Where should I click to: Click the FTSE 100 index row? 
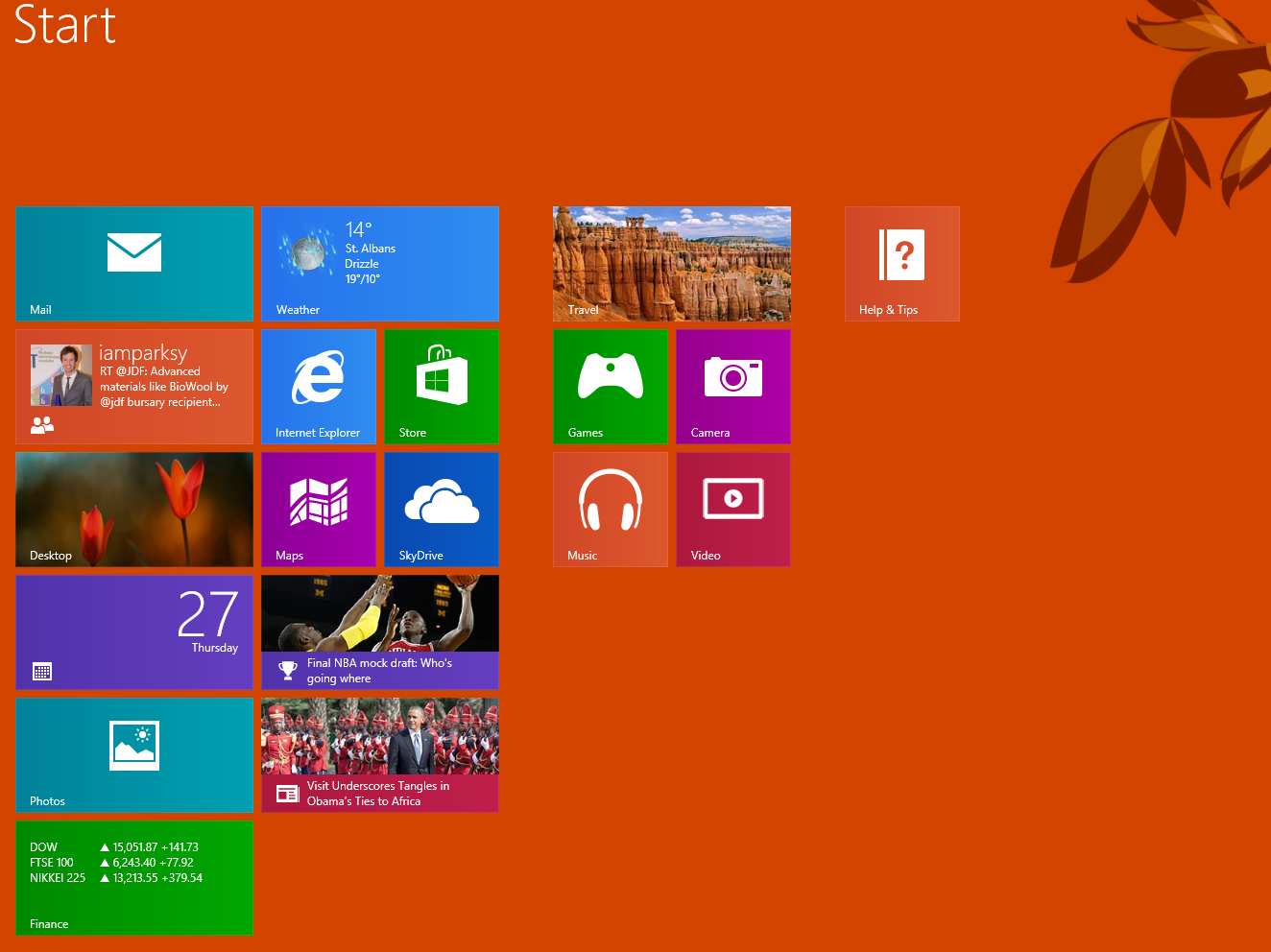111,863
